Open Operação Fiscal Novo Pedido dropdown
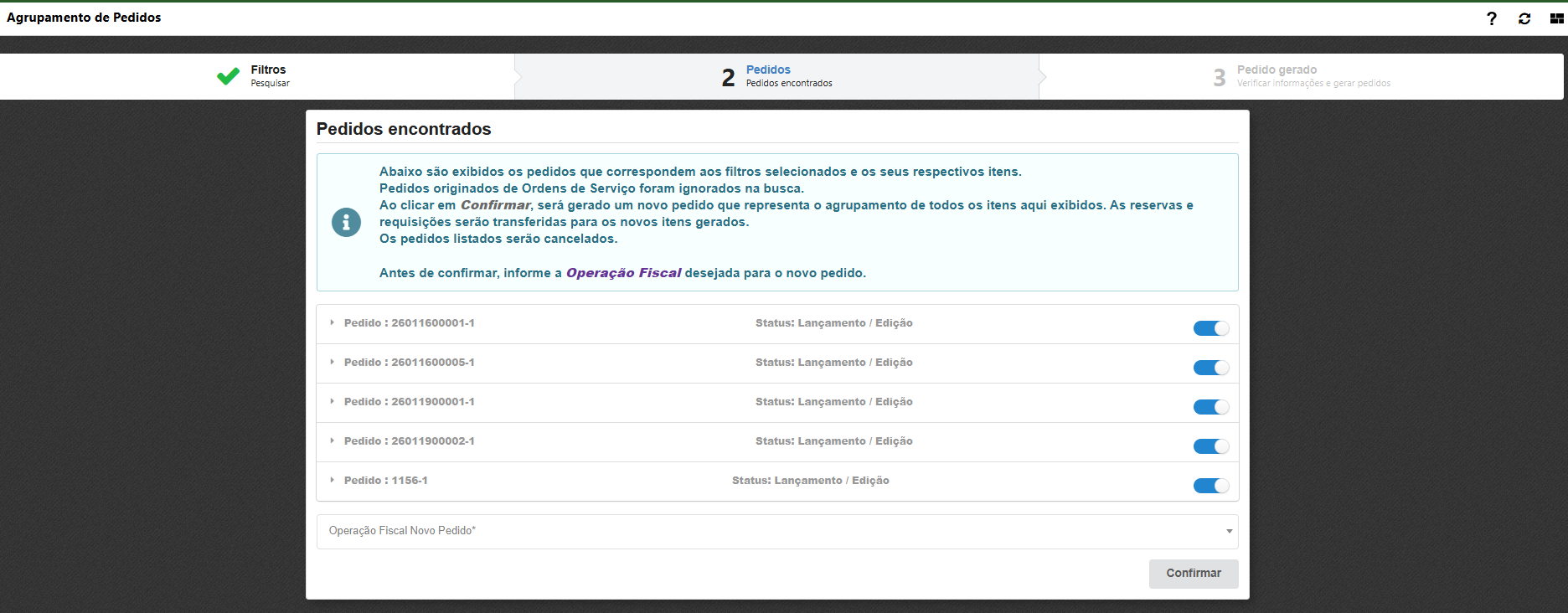Image resolution: width=1568 pixels, height=613 pixels. coord(776,531)
